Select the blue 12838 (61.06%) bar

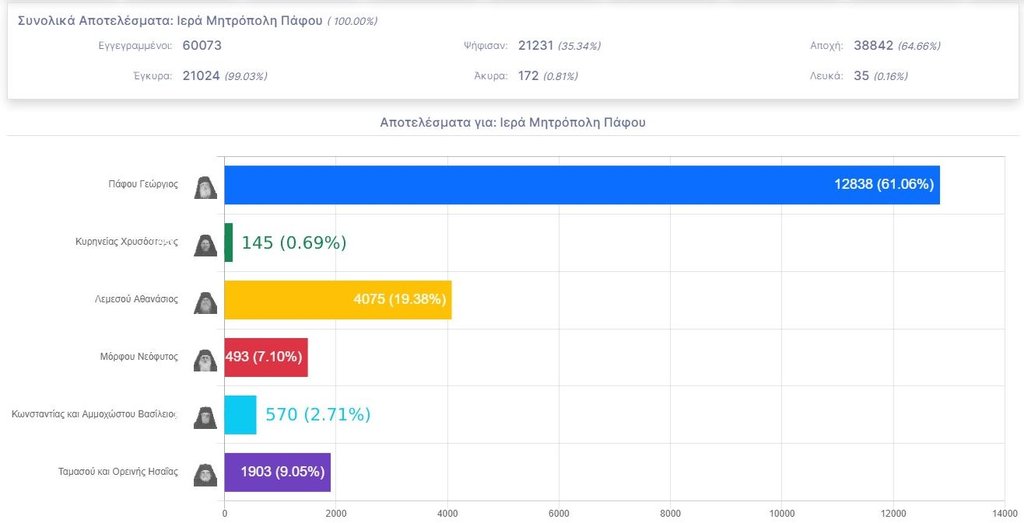[x=582, y=185]
